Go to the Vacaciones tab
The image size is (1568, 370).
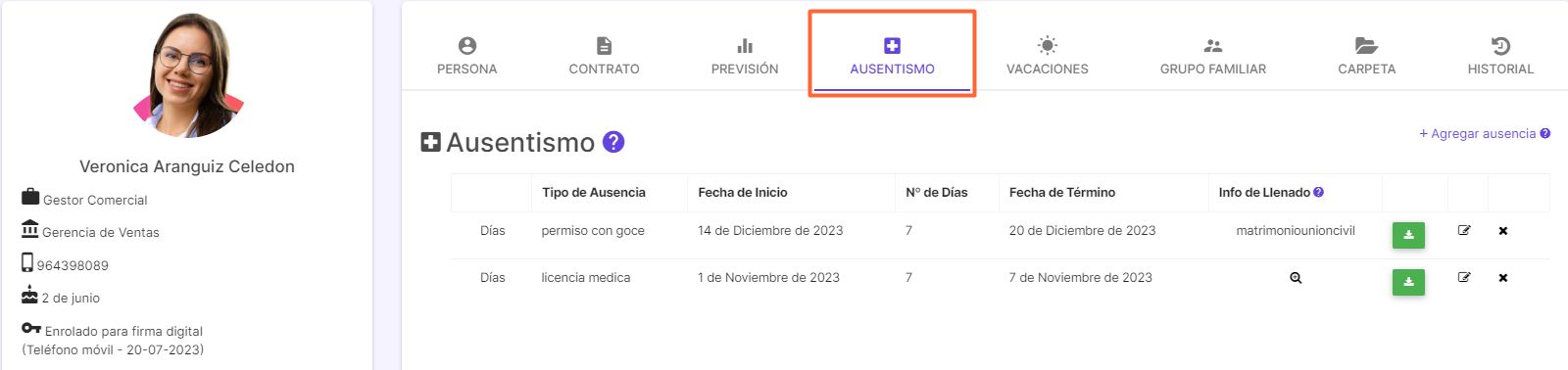[1047, 56]
